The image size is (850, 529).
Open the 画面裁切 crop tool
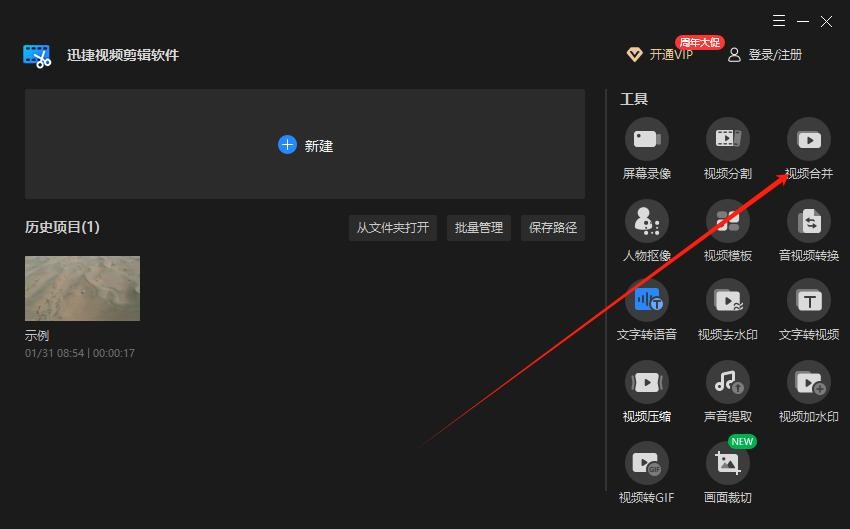[727, 463]
